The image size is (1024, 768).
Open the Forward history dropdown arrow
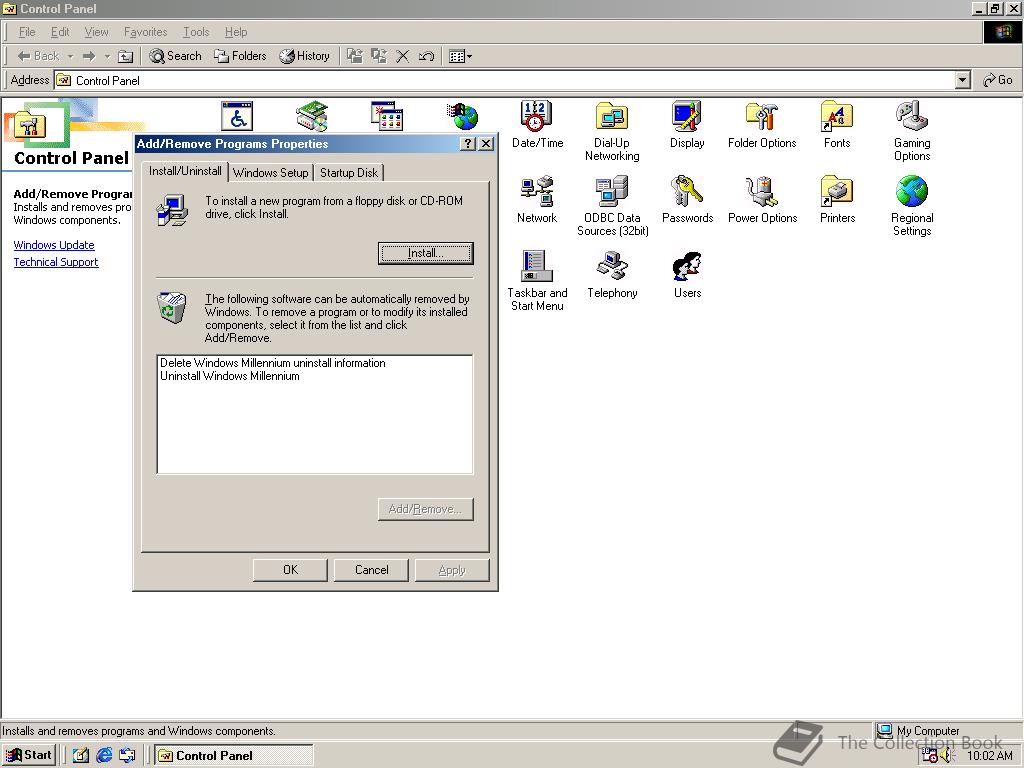click(x=107, y=56)
